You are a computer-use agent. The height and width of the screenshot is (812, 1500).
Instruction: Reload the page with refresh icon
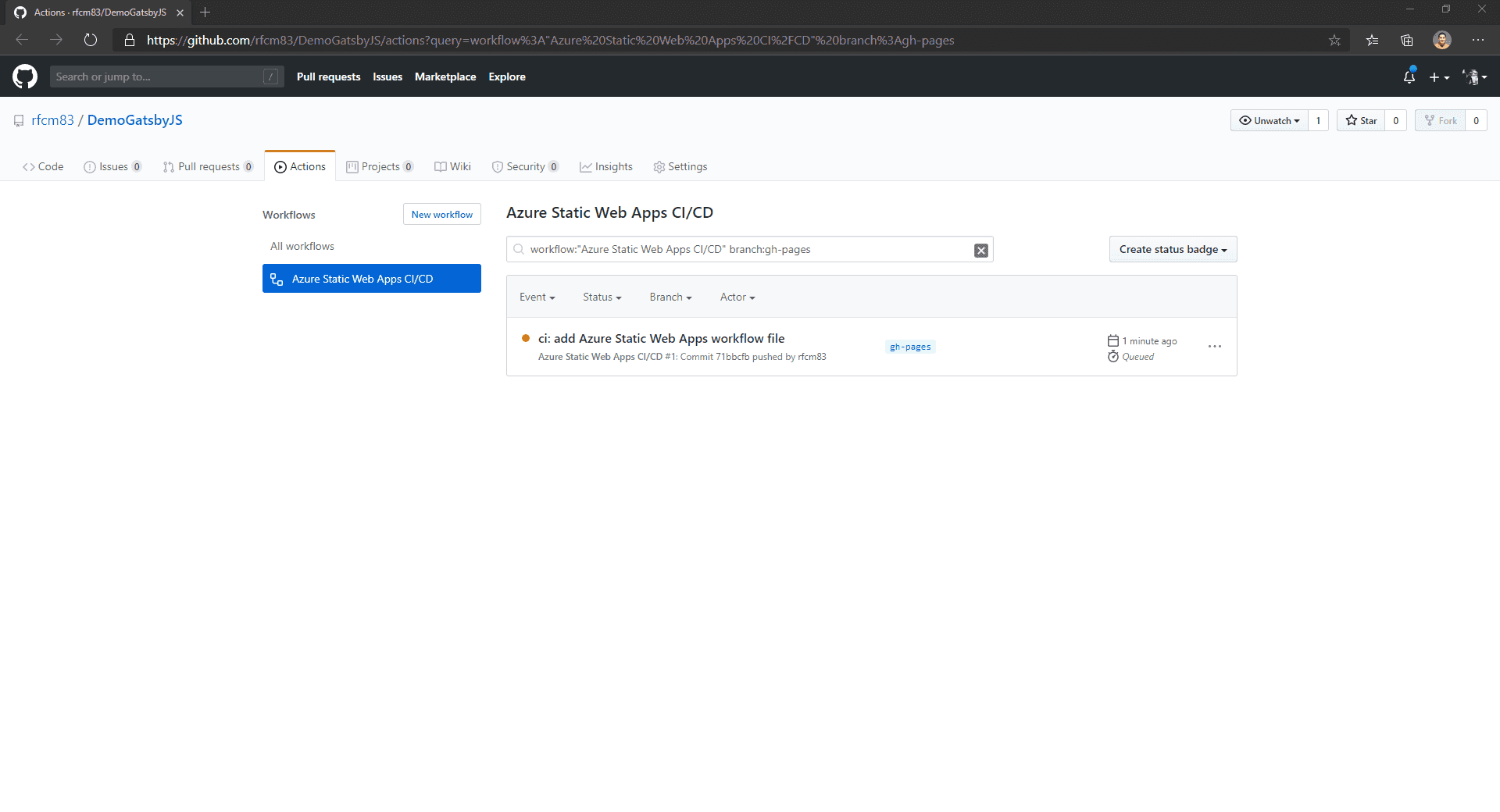[x=91, y=40]
